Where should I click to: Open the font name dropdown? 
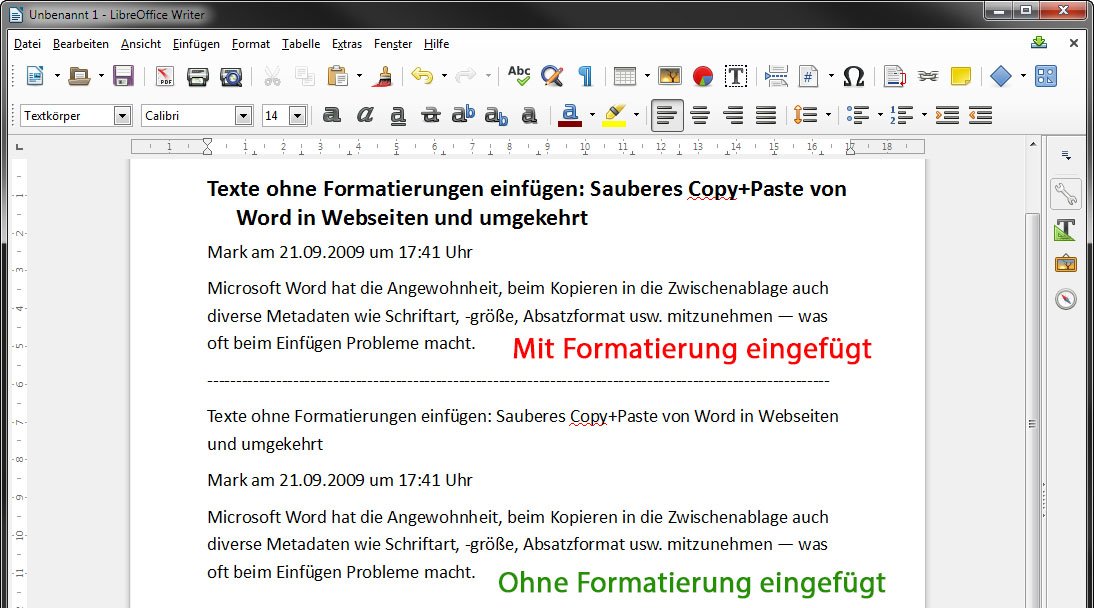coord(244,115)
